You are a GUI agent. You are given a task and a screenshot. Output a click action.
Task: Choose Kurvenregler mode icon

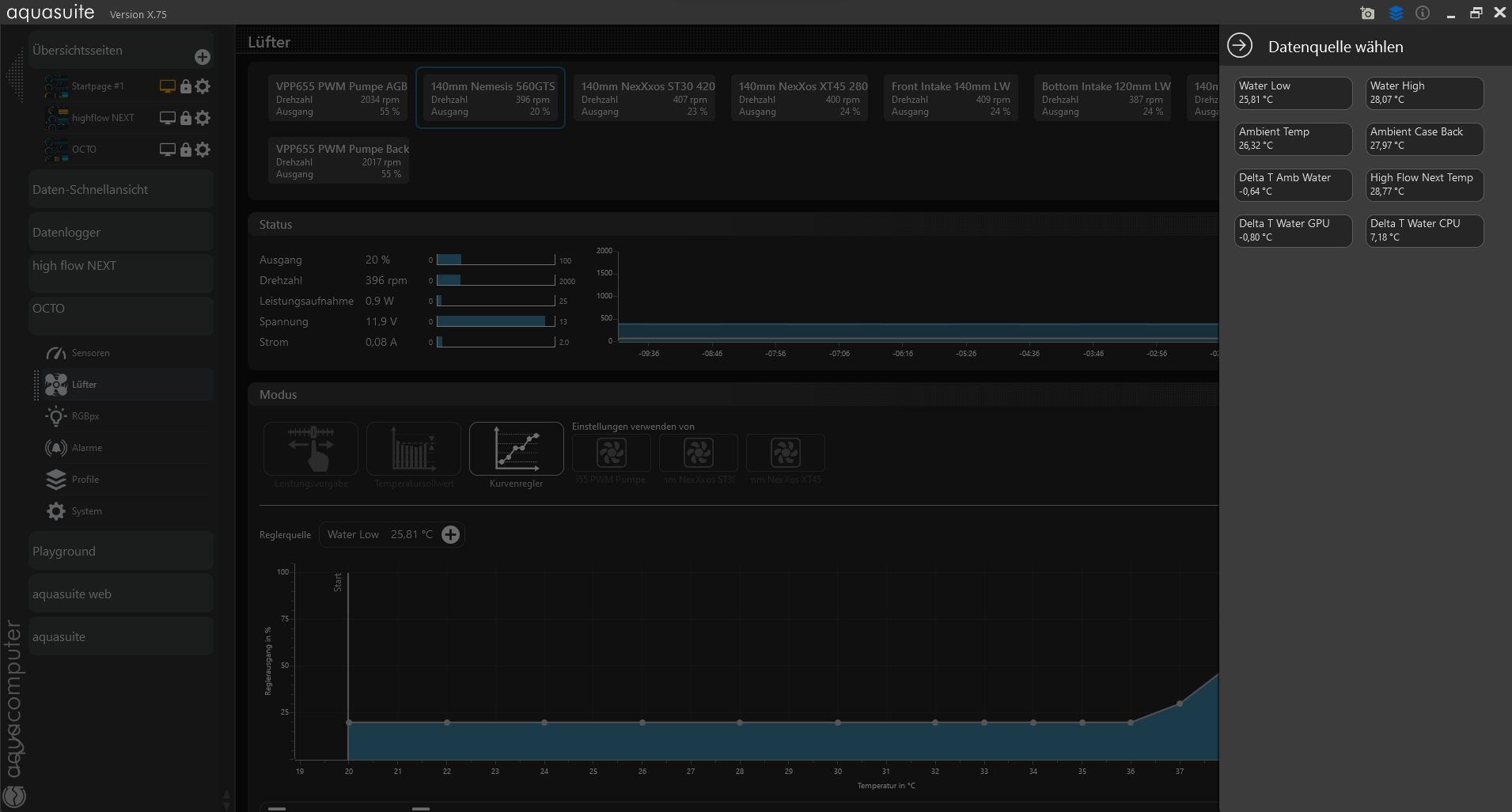[517, 449]
